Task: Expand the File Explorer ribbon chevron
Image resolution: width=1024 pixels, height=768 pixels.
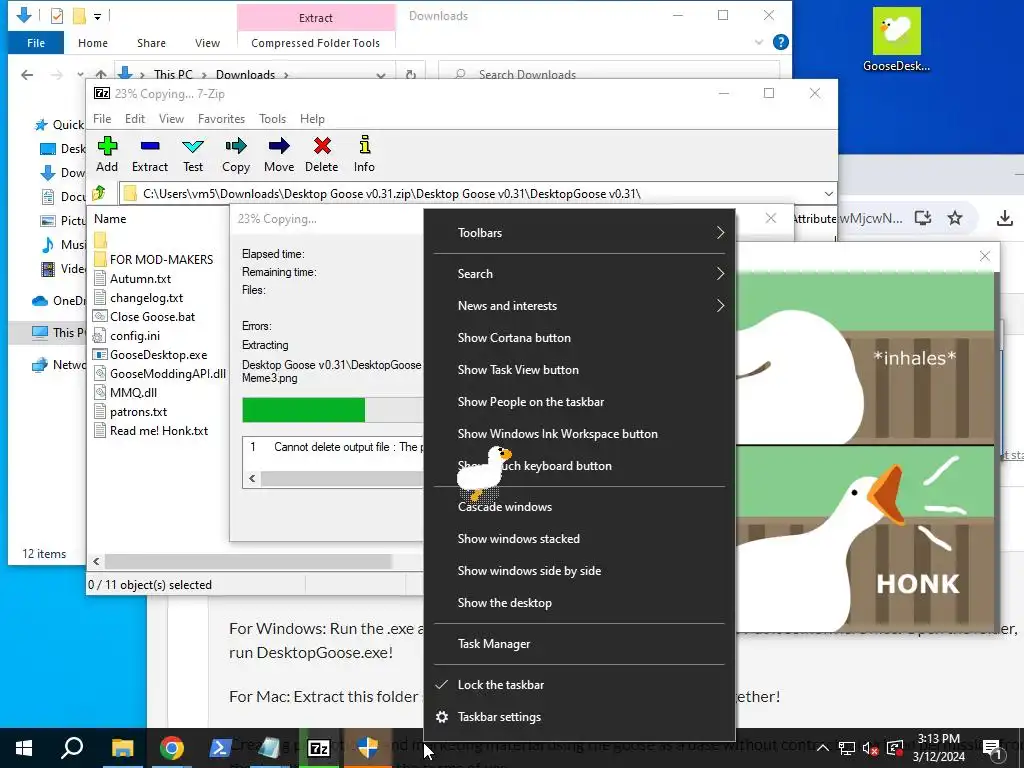Action: pyautogui.click(x=759, y=42)
